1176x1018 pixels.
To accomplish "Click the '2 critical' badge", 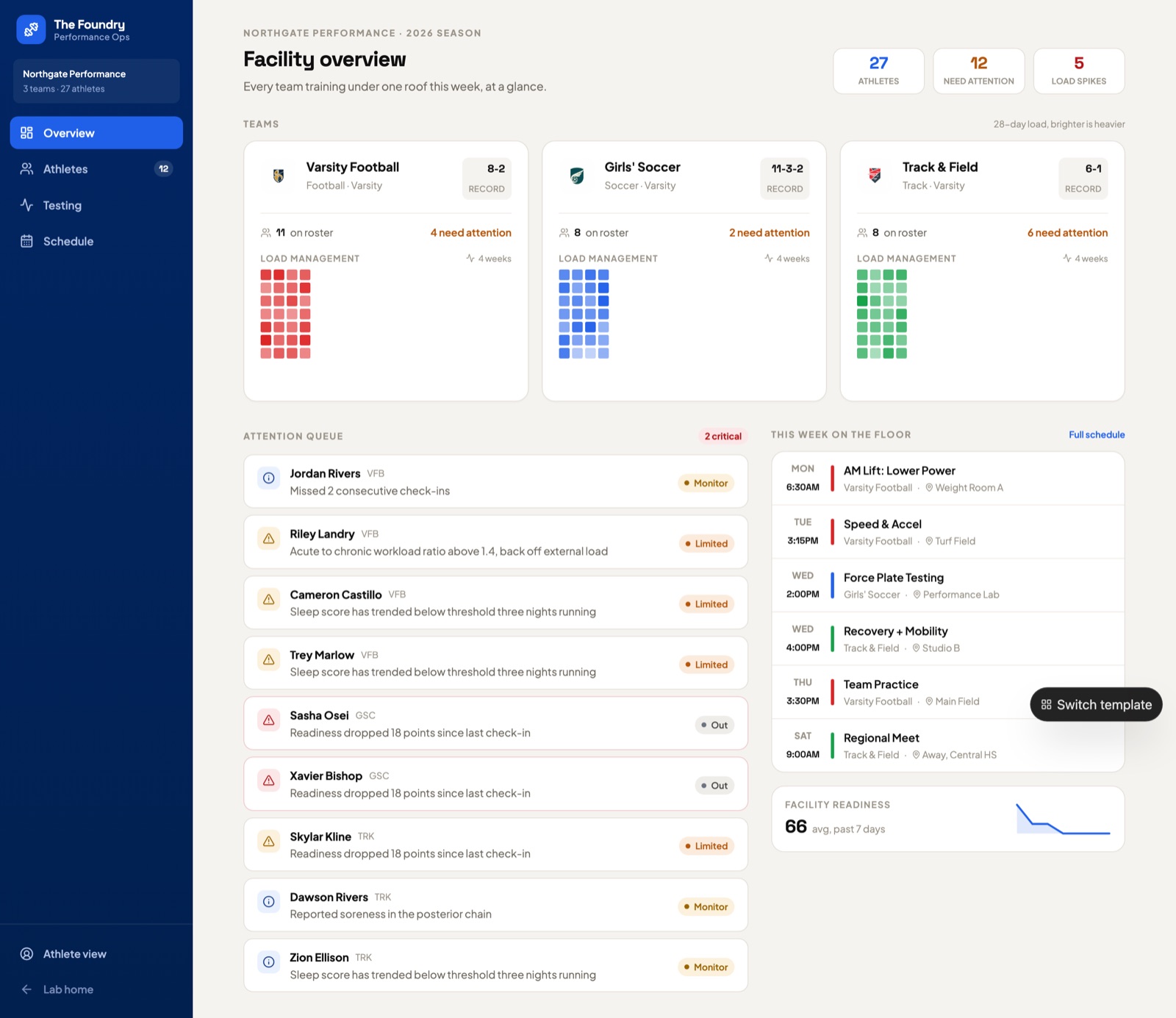I will coord(723,437).
